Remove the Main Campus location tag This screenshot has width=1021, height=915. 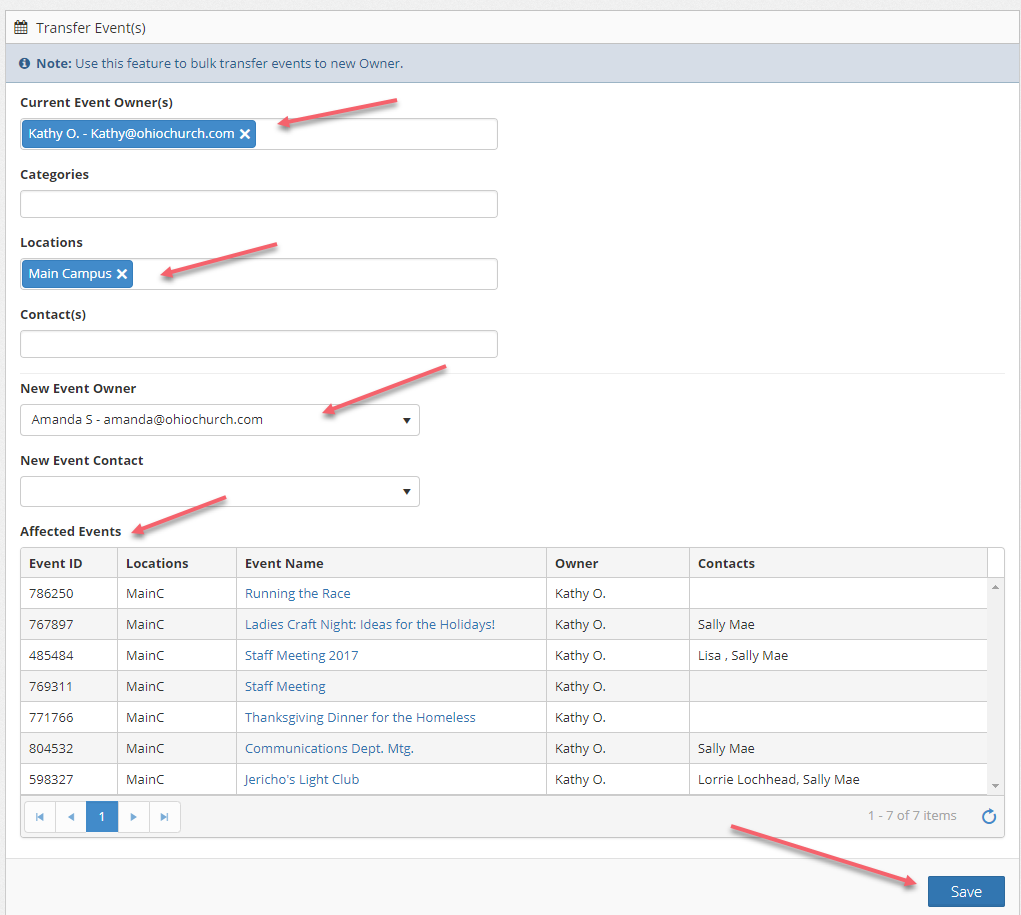122,274
